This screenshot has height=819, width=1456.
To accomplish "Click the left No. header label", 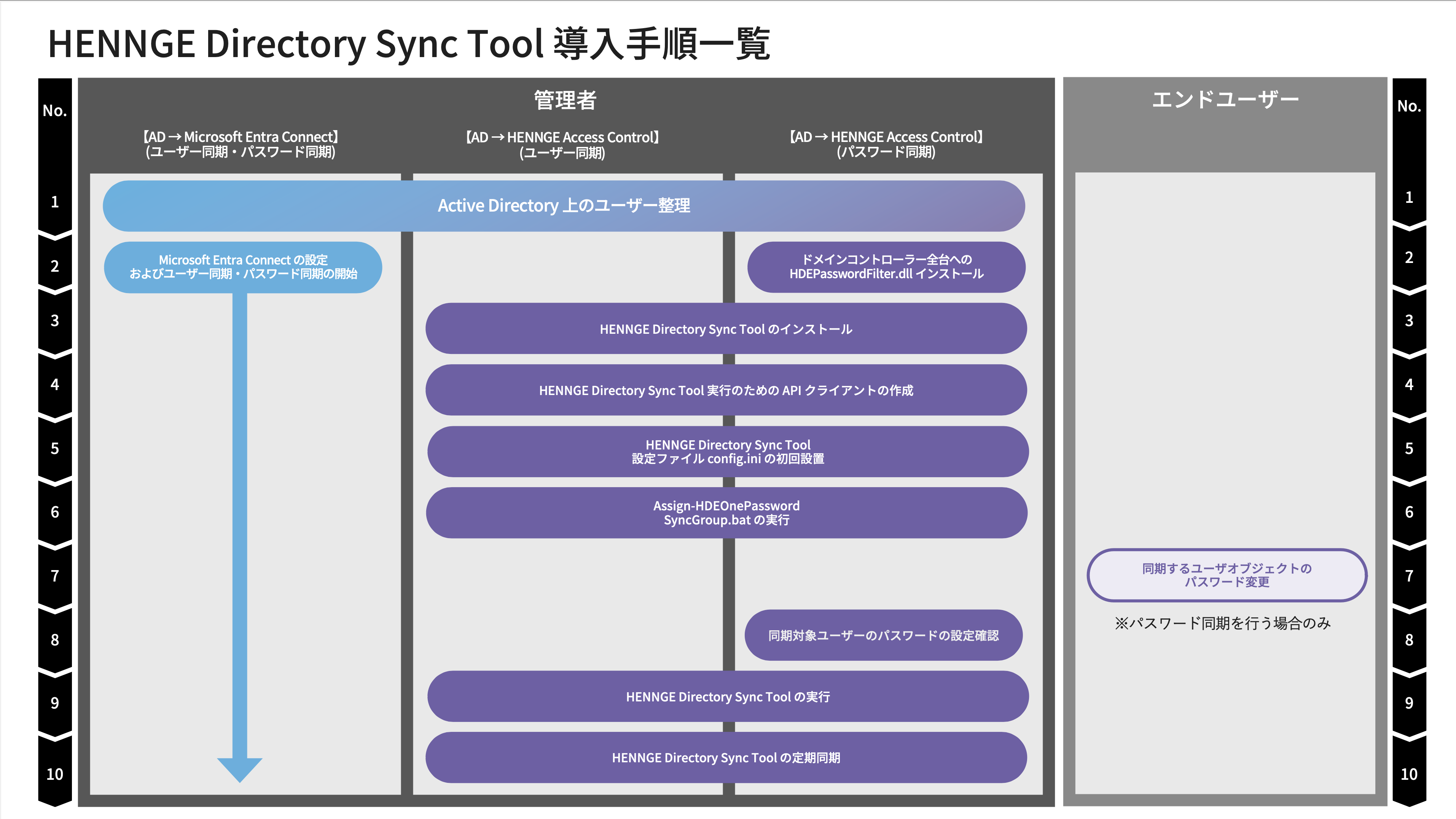I will [55, 110].
